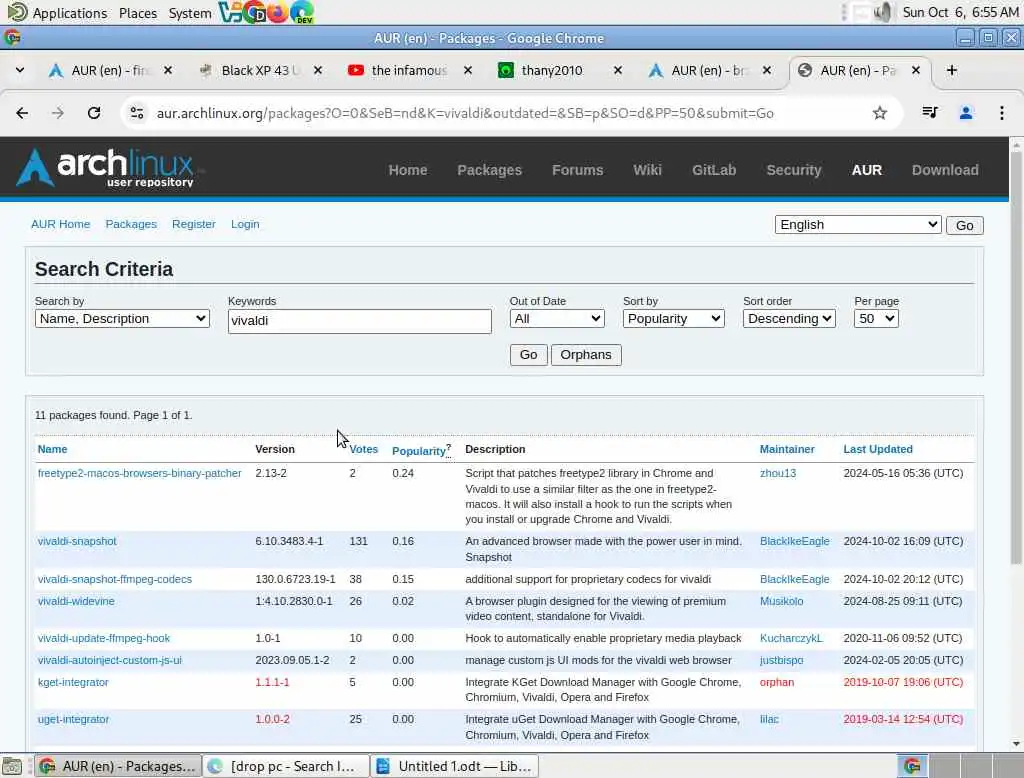
Task: Expand the 'Per page' 50 dropdown
Action: tap(876, 319)
